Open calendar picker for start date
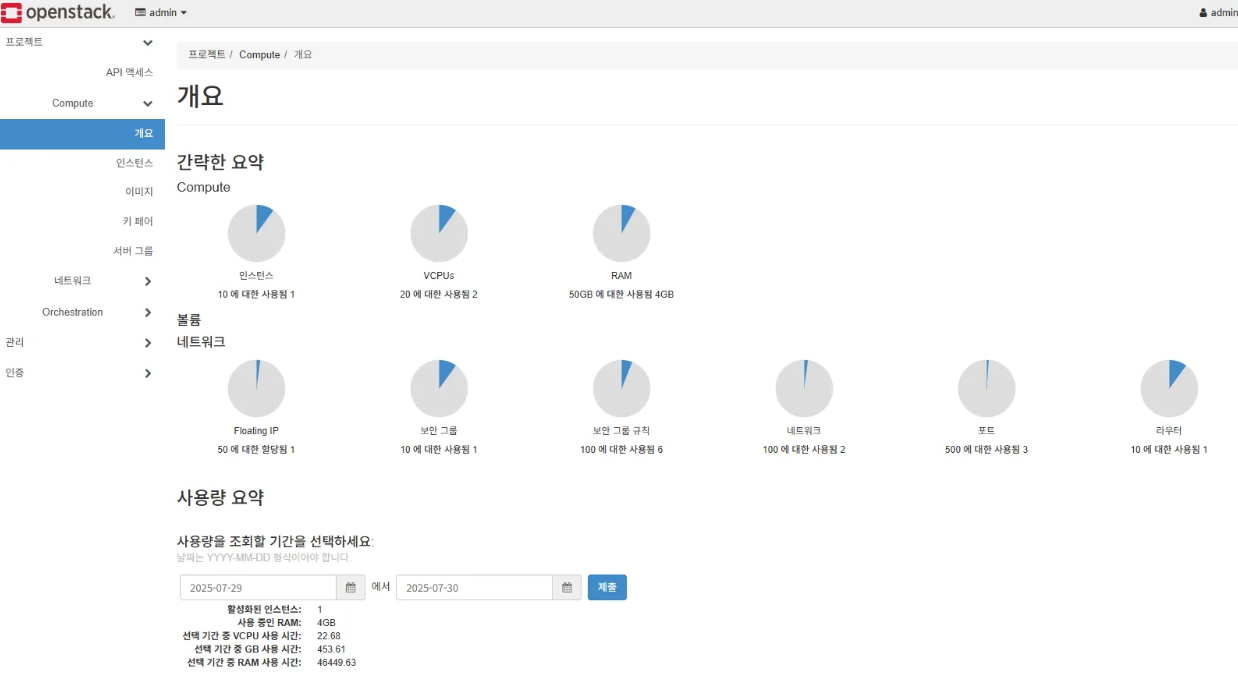The height and width of the screenshot is (679, 1238). pos(350,588)
